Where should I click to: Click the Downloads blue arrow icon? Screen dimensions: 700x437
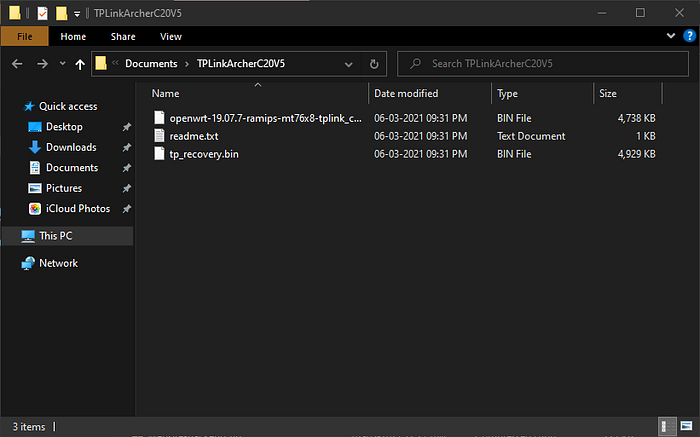point(35,147)
